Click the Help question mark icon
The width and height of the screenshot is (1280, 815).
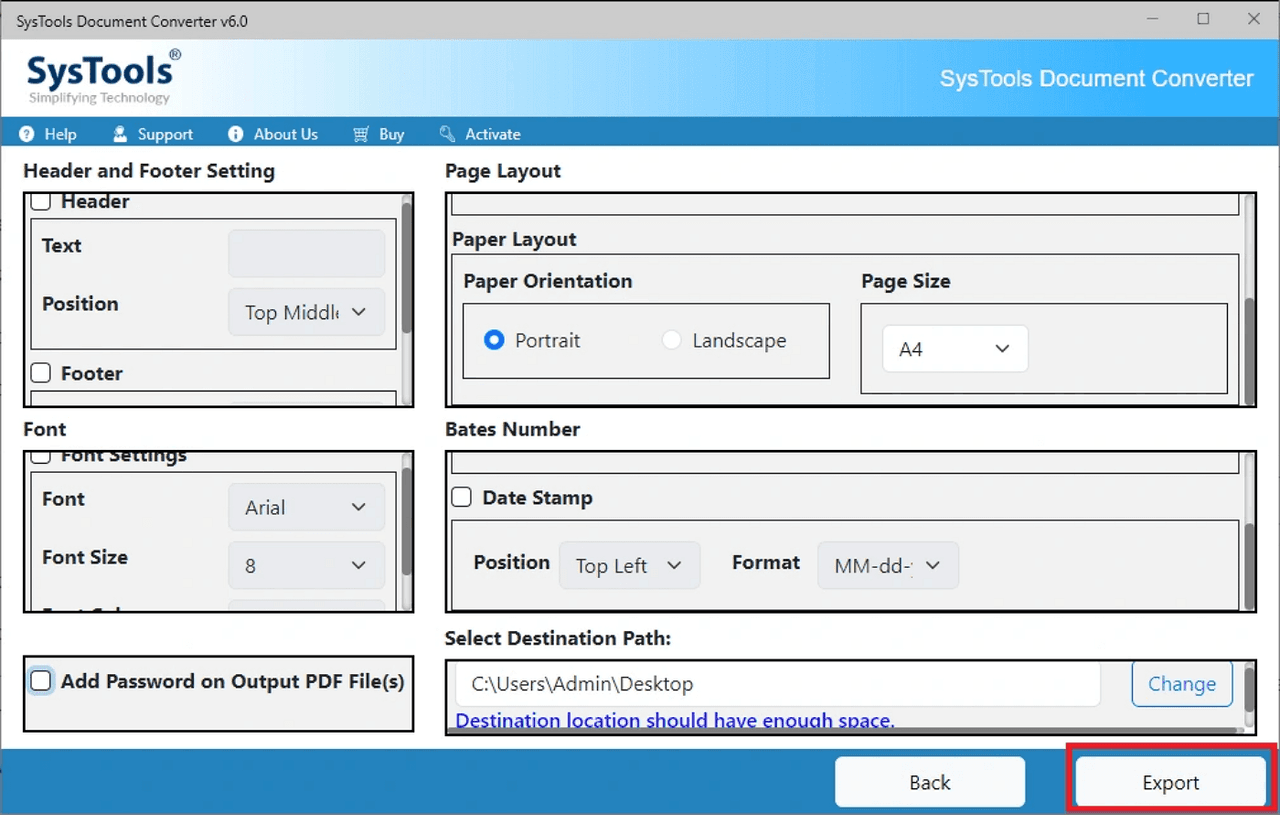click(x=25, y=133)
